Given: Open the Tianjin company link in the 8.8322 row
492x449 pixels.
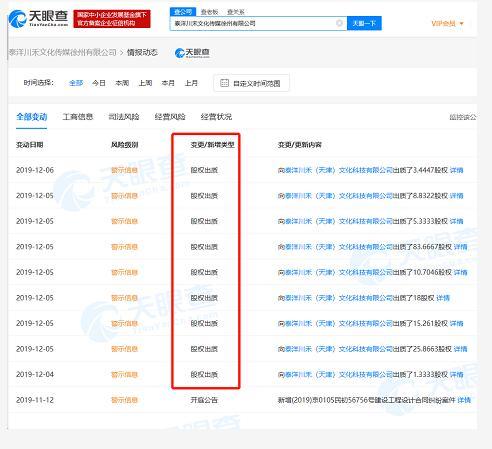Looking at the screenshot, I should 339,196.
